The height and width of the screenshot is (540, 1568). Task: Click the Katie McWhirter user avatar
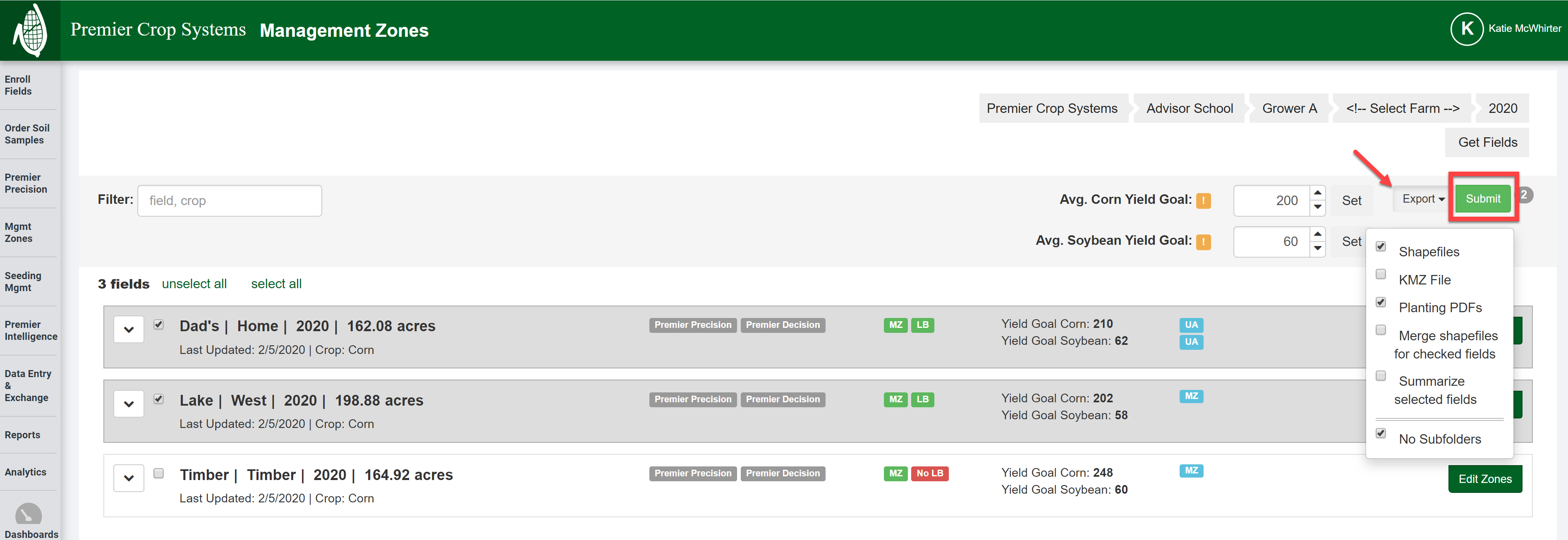(x=1466, y=29)
